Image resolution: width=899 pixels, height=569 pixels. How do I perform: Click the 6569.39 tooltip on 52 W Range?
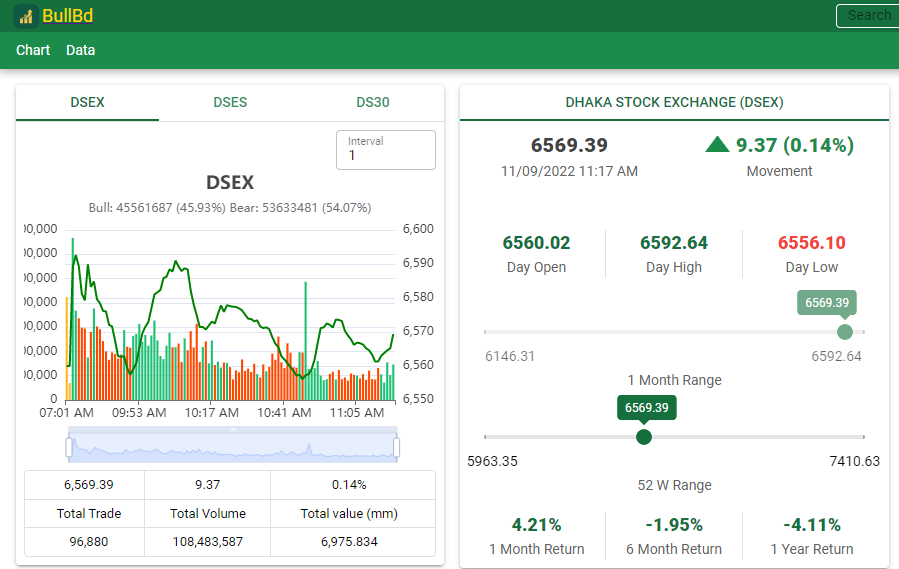tap(647, 407)
